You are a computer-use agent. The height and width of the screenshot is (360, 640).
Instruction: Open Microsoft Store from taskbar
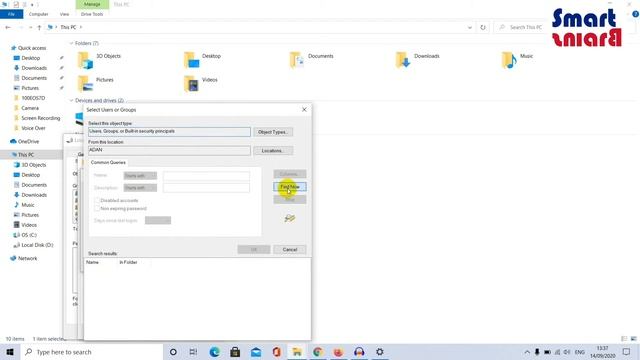[x=235, y=352]
